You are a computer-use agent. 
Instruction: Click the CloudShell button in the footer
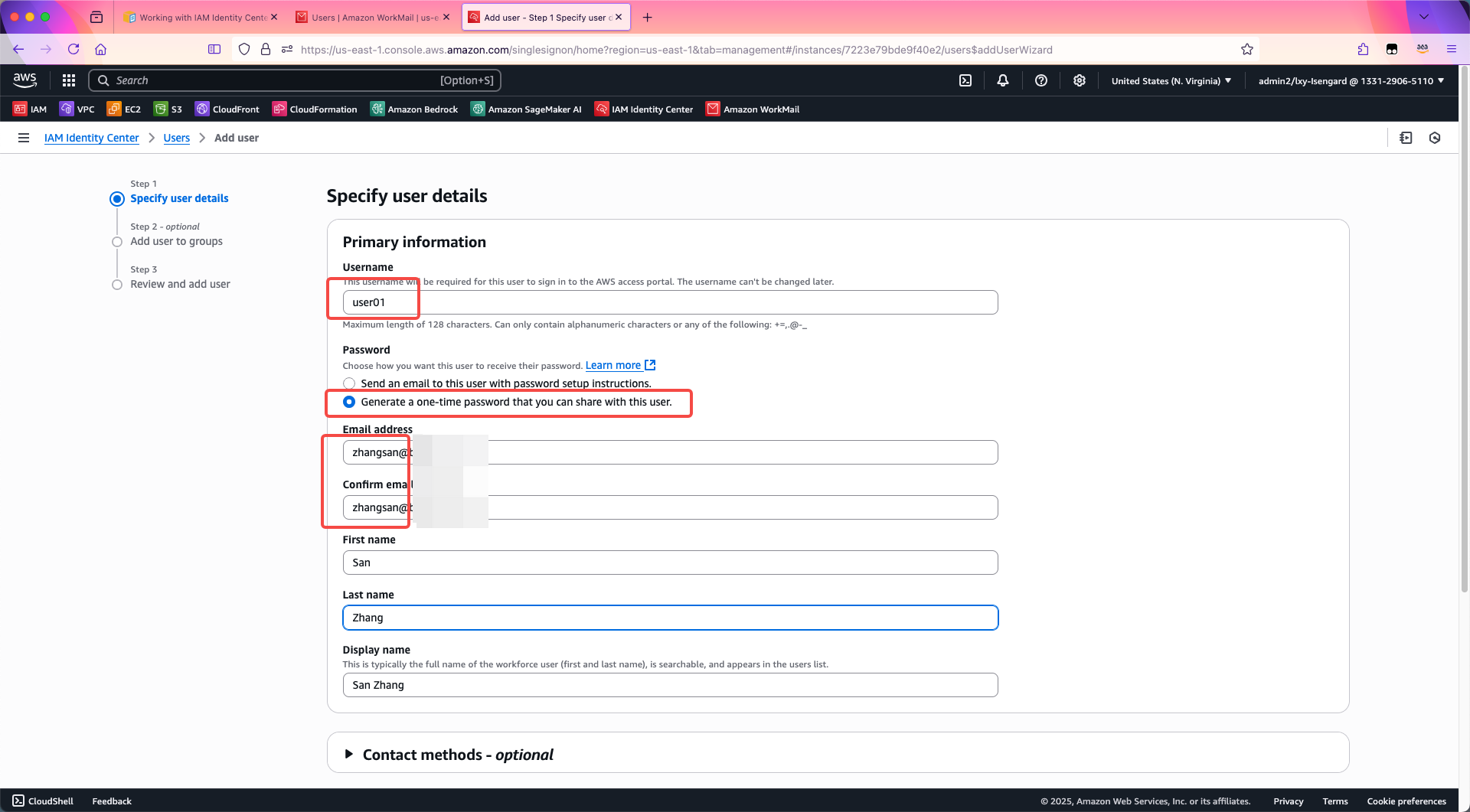click(43, 801)
